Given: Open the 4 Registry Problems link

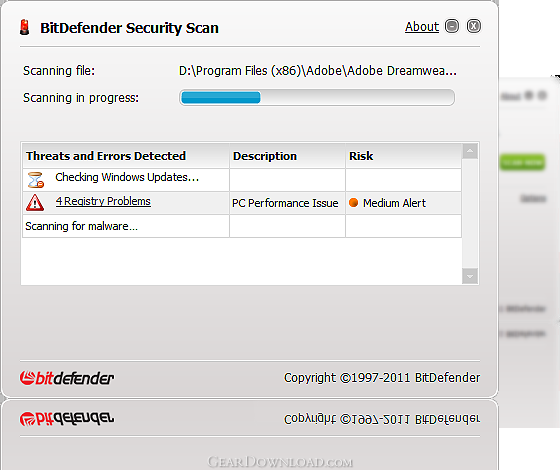Looking at the screenshot, I should 103,201.
